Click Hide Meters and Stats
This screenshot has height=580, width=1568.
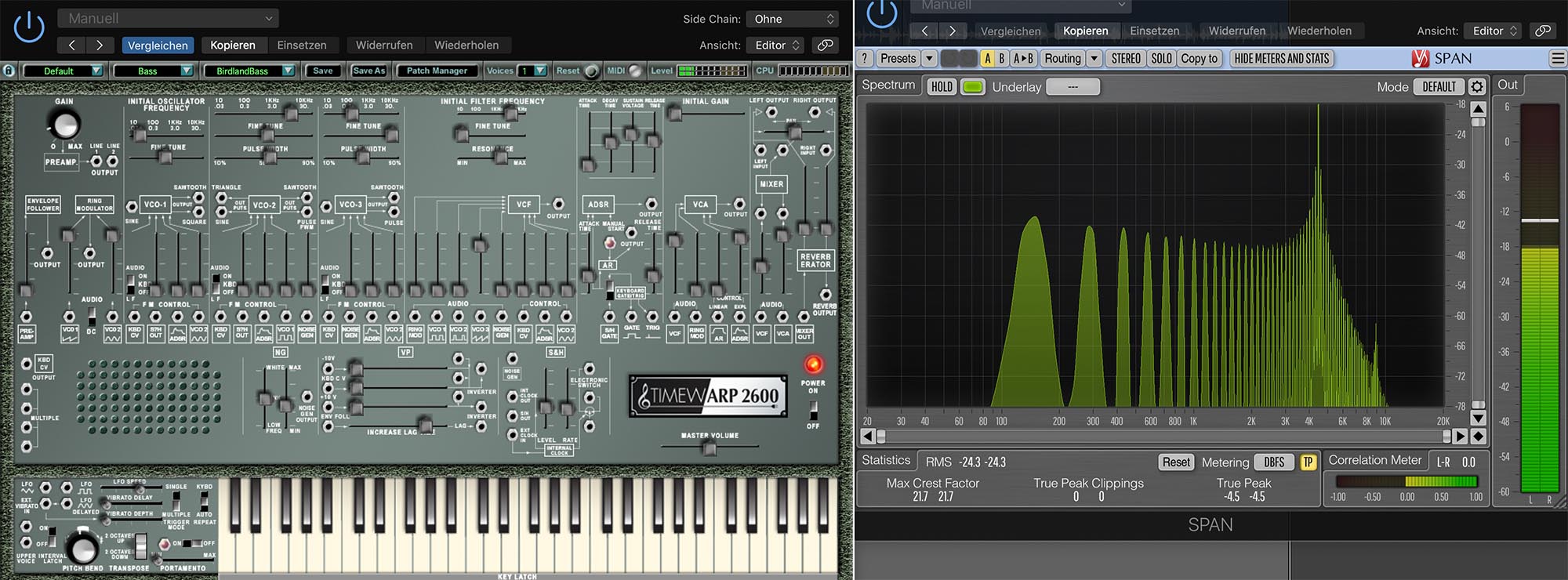[x=1282, y=58]
